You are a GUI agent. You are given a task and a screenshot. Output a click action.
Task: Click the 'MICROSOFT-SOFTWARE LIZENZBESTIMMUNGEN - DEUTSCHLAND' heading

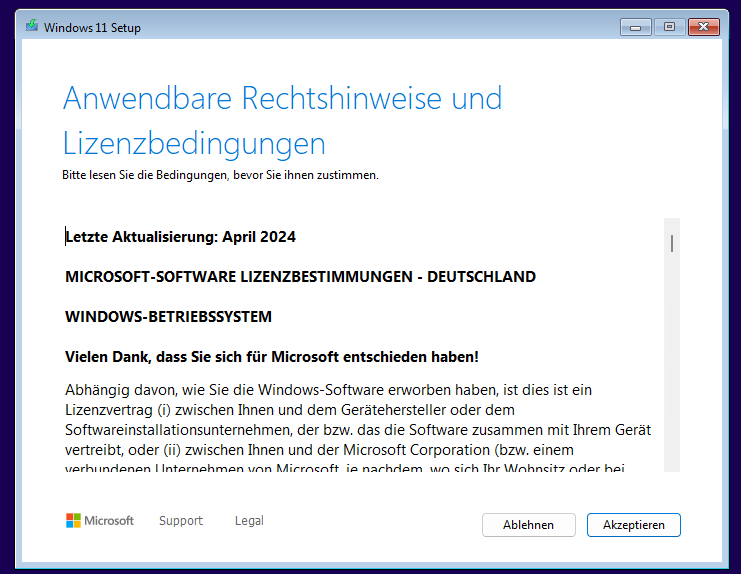click(301, 276)
